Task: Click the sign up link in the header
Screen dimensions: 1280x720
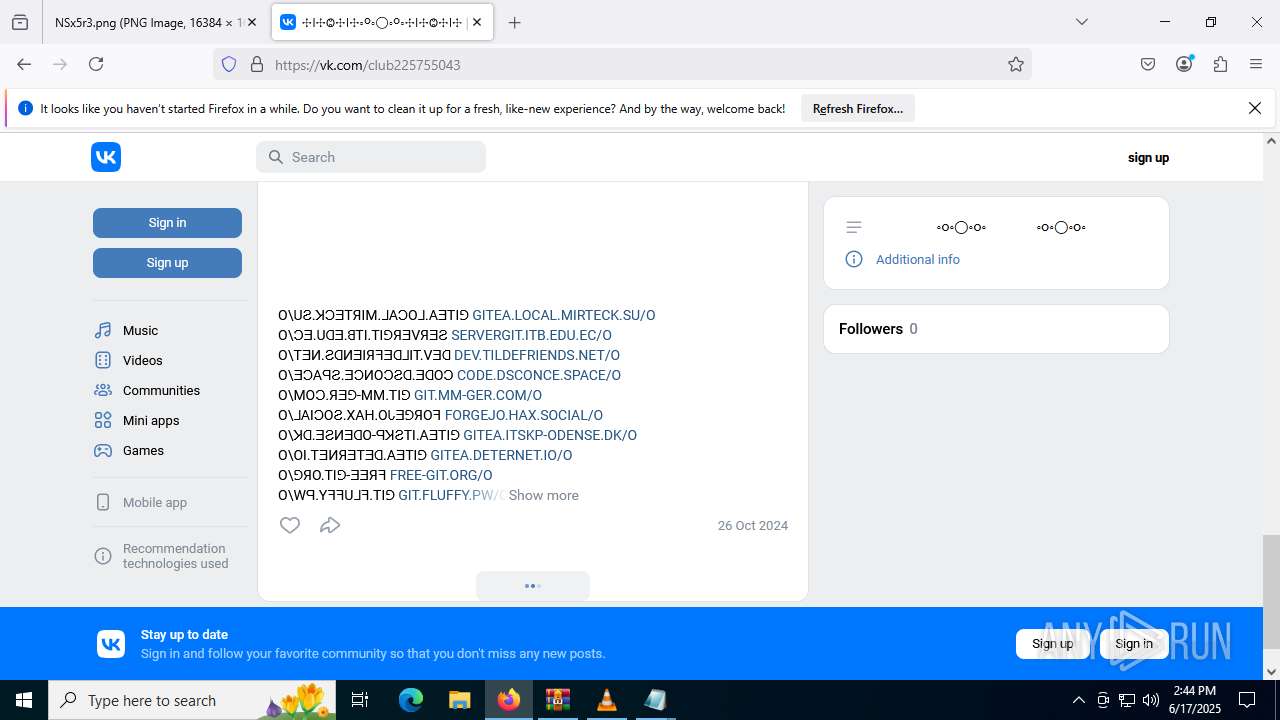Action: click(1148, 157)
